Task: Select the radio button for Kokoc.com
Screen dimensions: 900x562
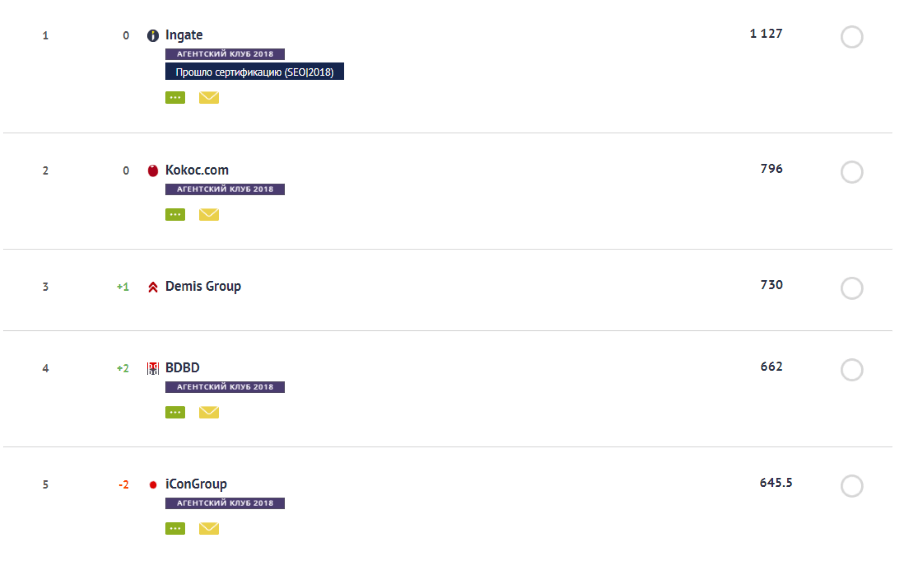Action: pyautogui.click(x=851, y=173)
